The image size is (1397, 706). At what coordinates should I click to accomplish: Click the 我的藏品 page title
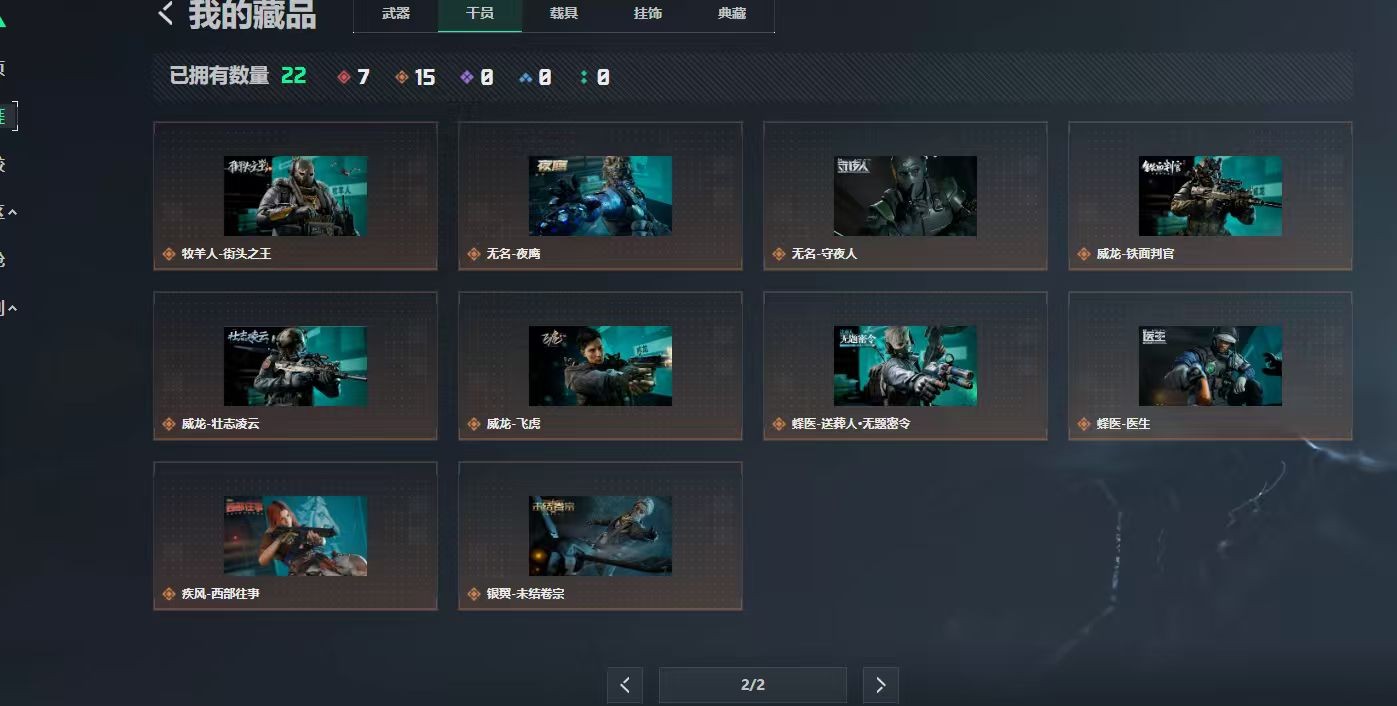pos(252,15)
